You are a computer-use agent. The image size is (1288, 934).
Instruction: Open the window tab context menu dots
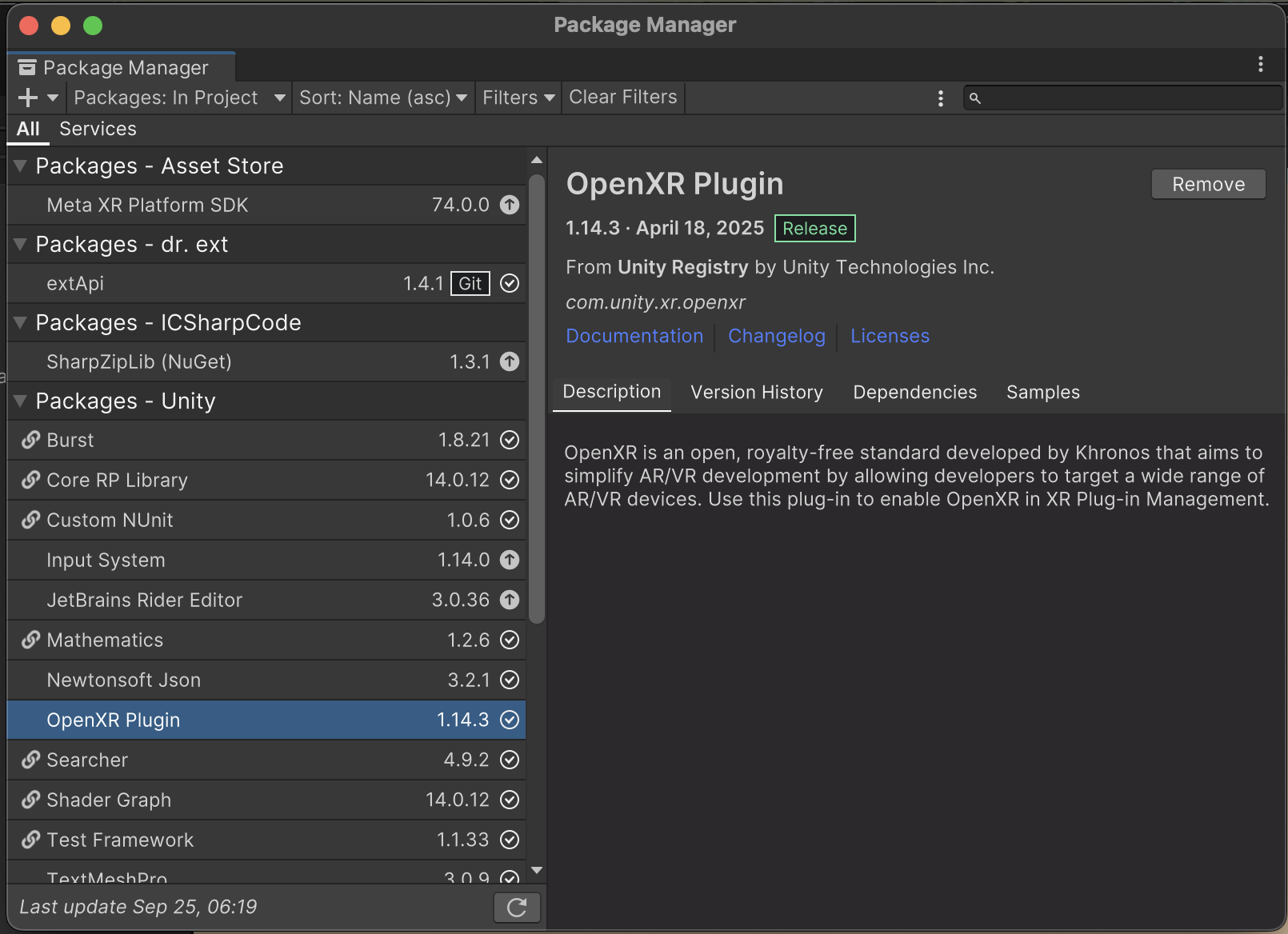1261,64
